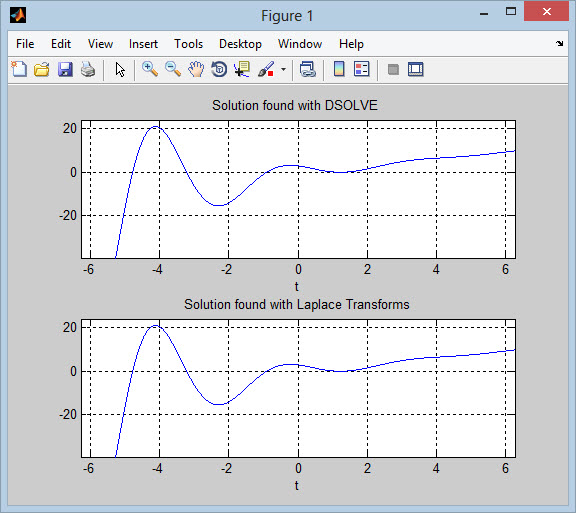Choose the Data Cursor tool
The width and height of the screenshot is (576, 513).
point(242,69)
